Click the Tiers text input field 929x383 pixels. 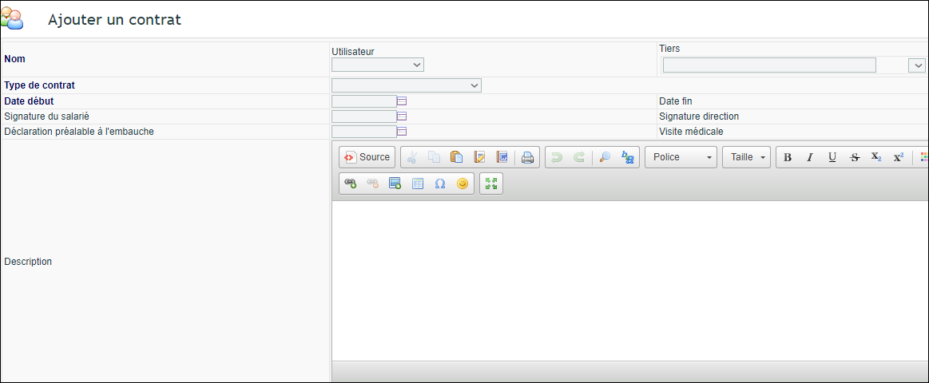[x=769, y=65]
